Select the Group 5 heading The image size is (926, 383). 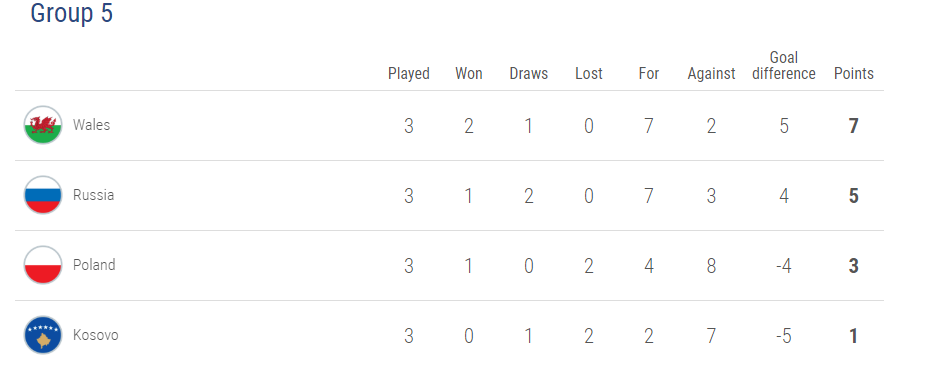coord(71,13)
